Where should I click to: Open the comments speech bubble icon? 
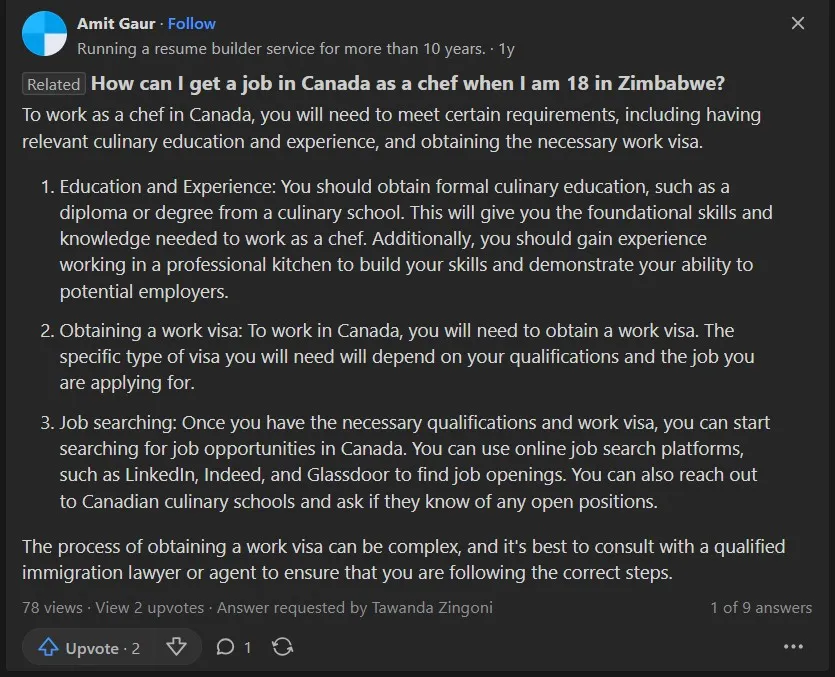pos(225,647)
